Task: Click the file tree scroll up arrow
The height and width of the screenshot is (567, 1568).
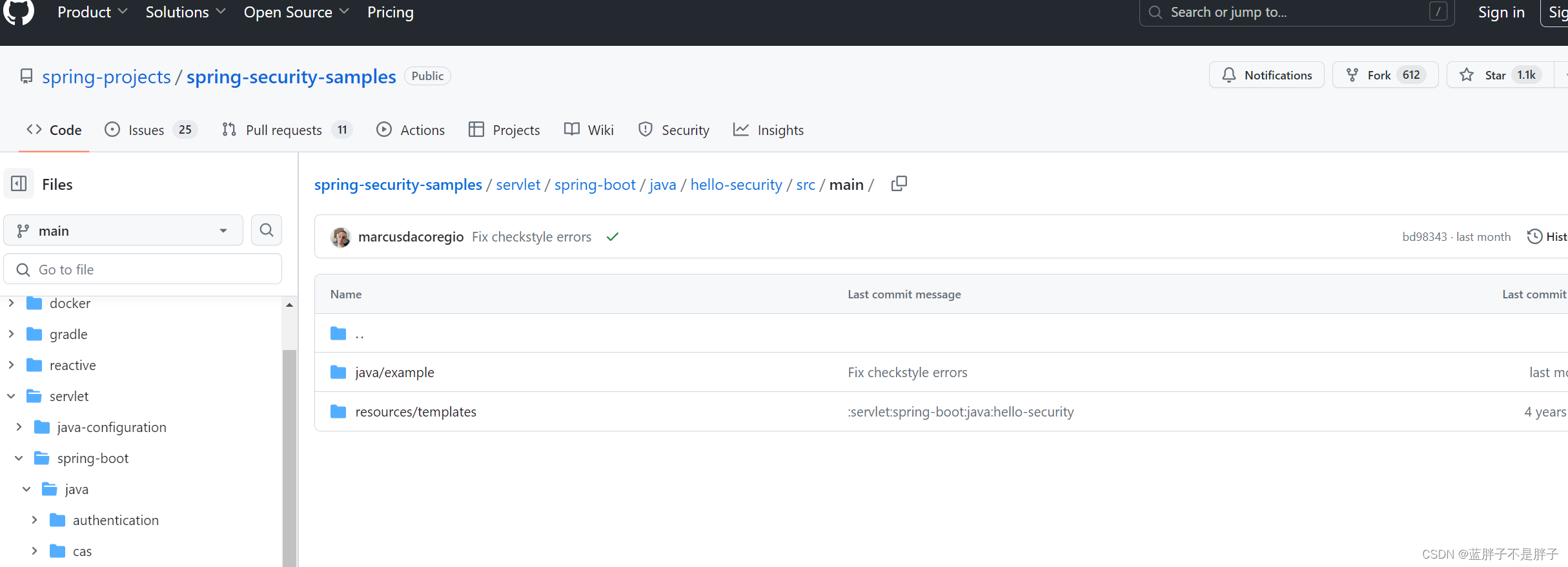Action: (289, 305)
